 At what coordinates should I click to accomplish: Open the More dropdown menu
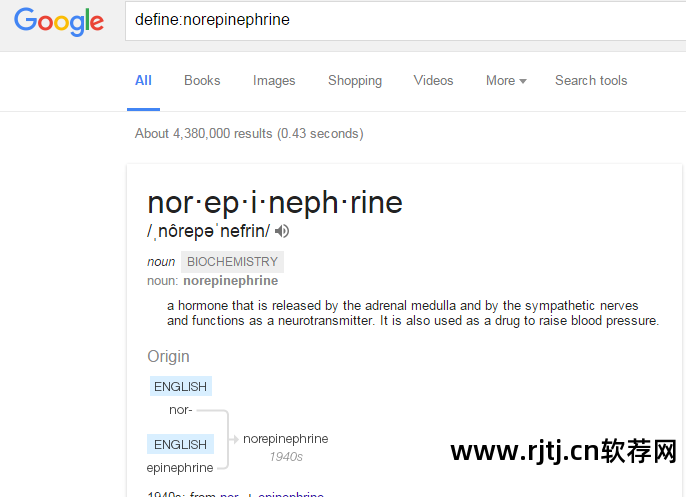pos(506,80)
